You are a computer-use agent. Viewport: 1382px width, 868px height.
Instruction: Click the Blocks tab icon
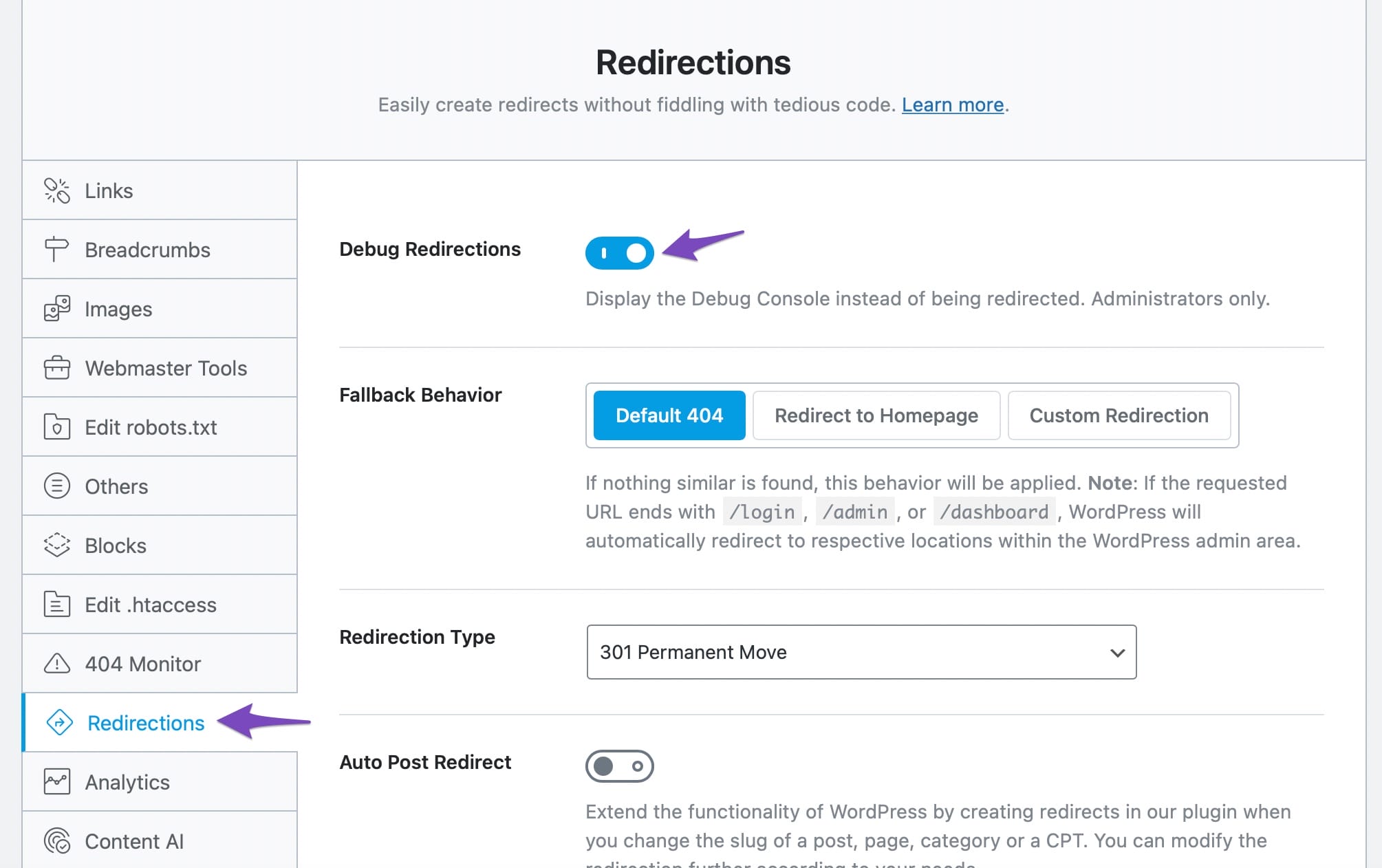[x=57, y=545]
